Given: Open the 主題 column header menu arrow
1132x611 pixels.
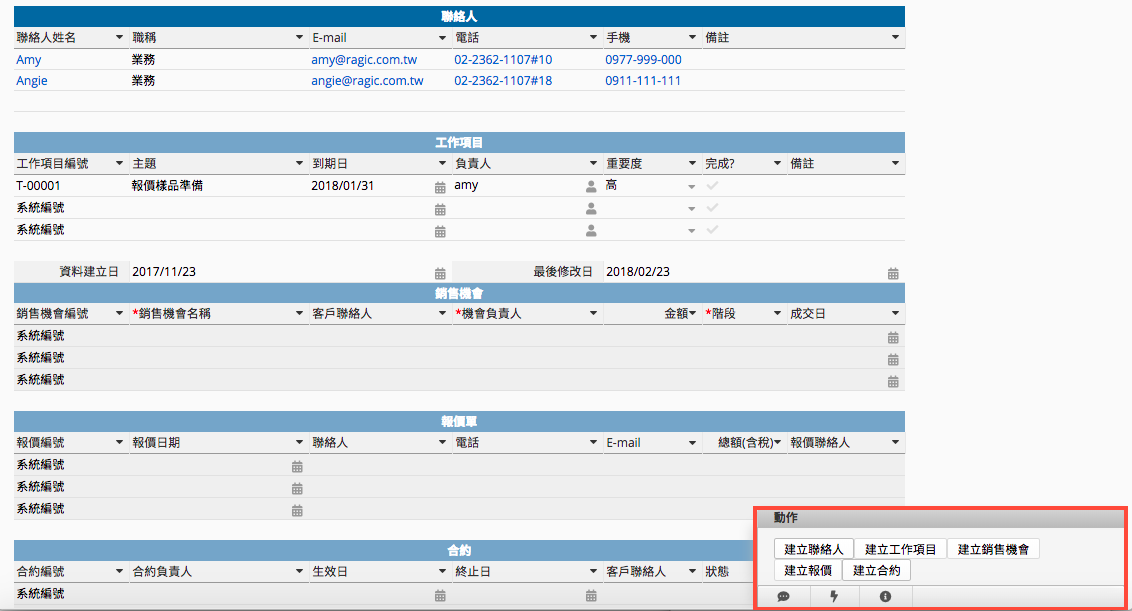Looking at the screenshot, I should pos(299,164).
